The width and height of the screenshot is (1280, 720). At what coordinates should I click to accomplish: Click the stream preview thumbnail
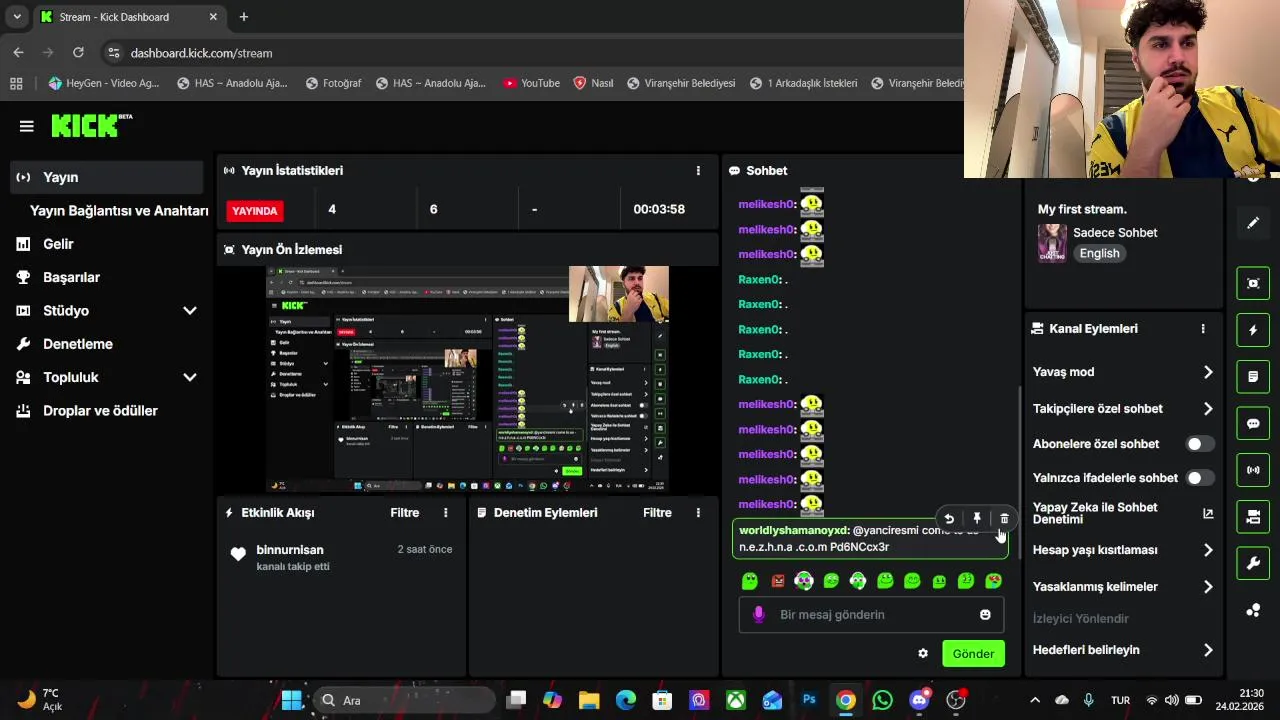click(x=467, y=379)
